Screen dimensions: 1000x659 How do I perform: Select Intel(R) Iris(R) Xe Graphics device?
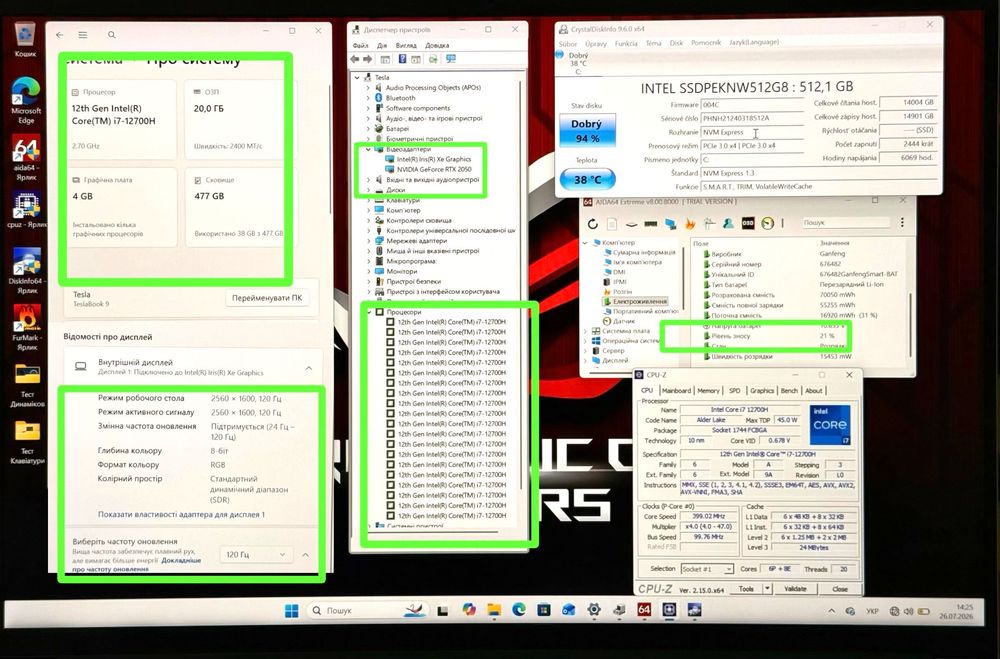pos(434,159)
